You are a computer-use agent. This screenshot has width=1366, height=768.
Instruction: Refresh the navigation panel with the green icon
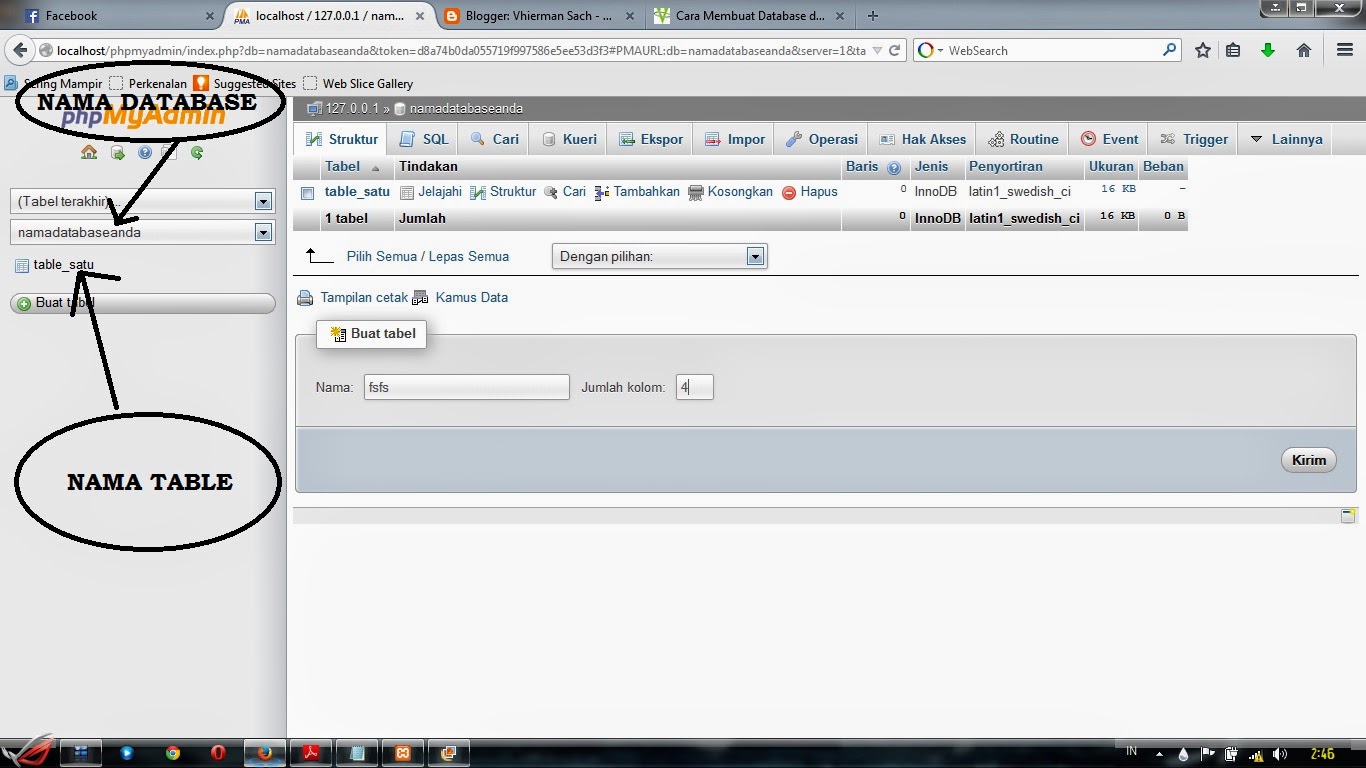196,153
